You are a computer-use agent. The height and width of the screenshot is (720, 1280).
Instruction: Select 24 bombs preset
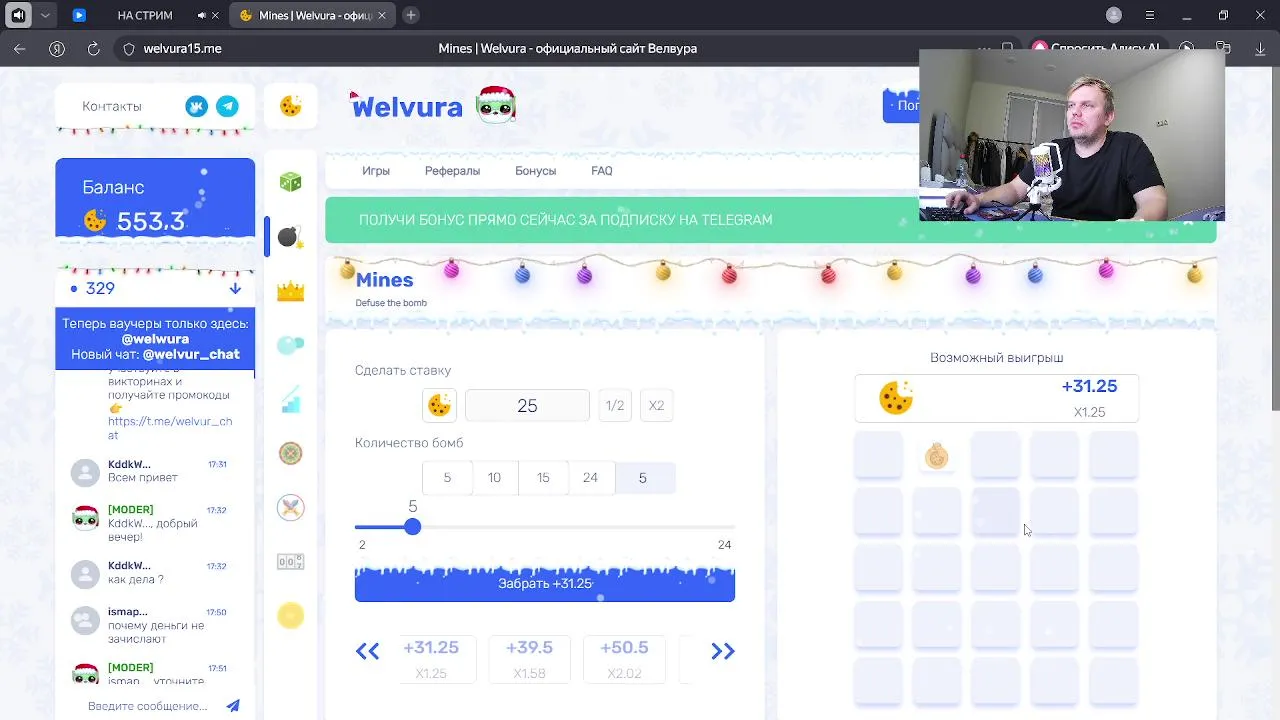[590, 478]
